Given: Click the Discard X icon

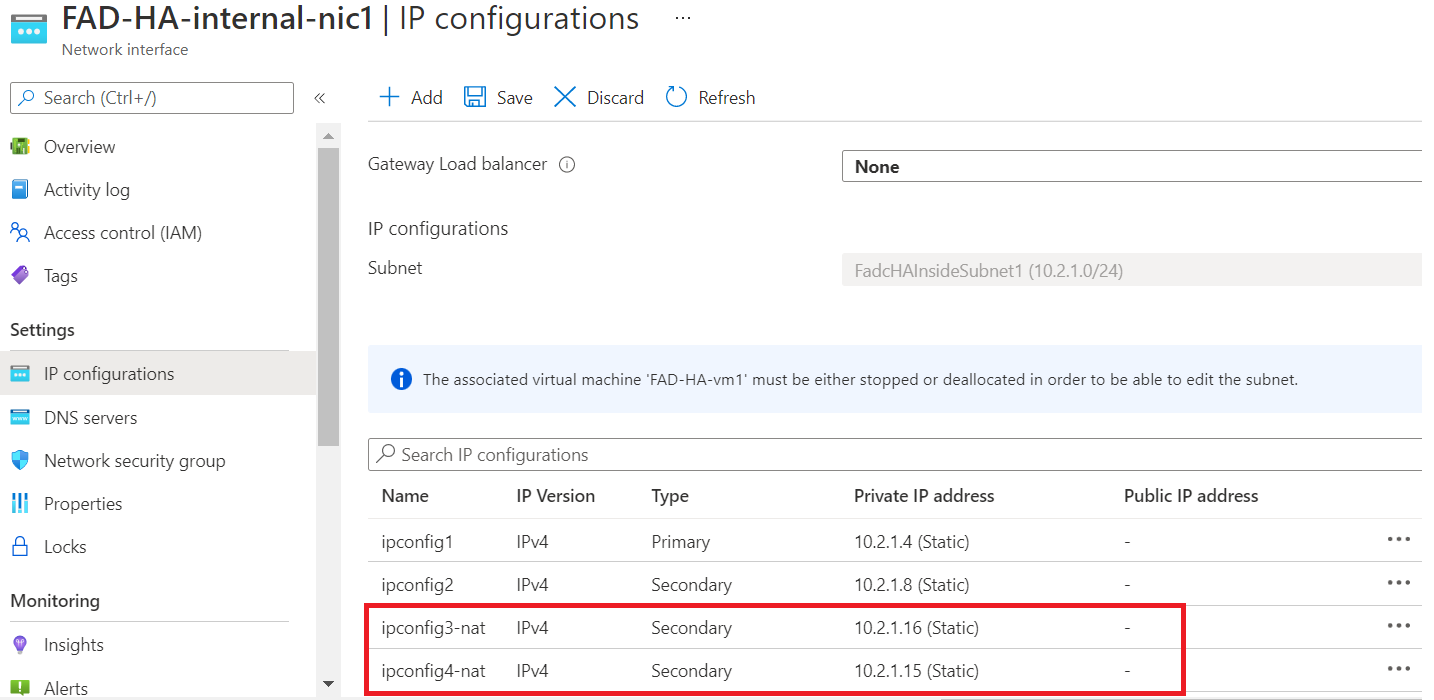Looking at the screenshot, I should (x=565, y=97).
